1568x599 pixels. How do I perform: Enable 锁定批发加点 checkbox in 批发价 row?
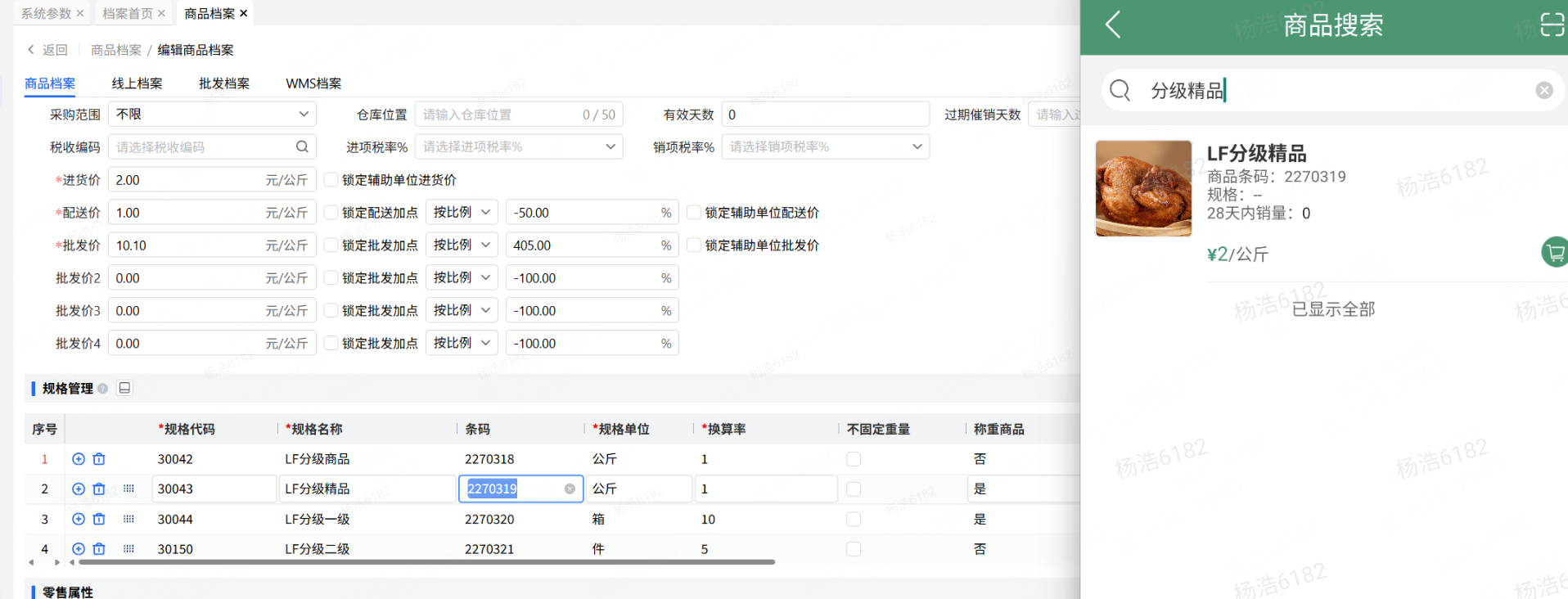tap(331, 245)
